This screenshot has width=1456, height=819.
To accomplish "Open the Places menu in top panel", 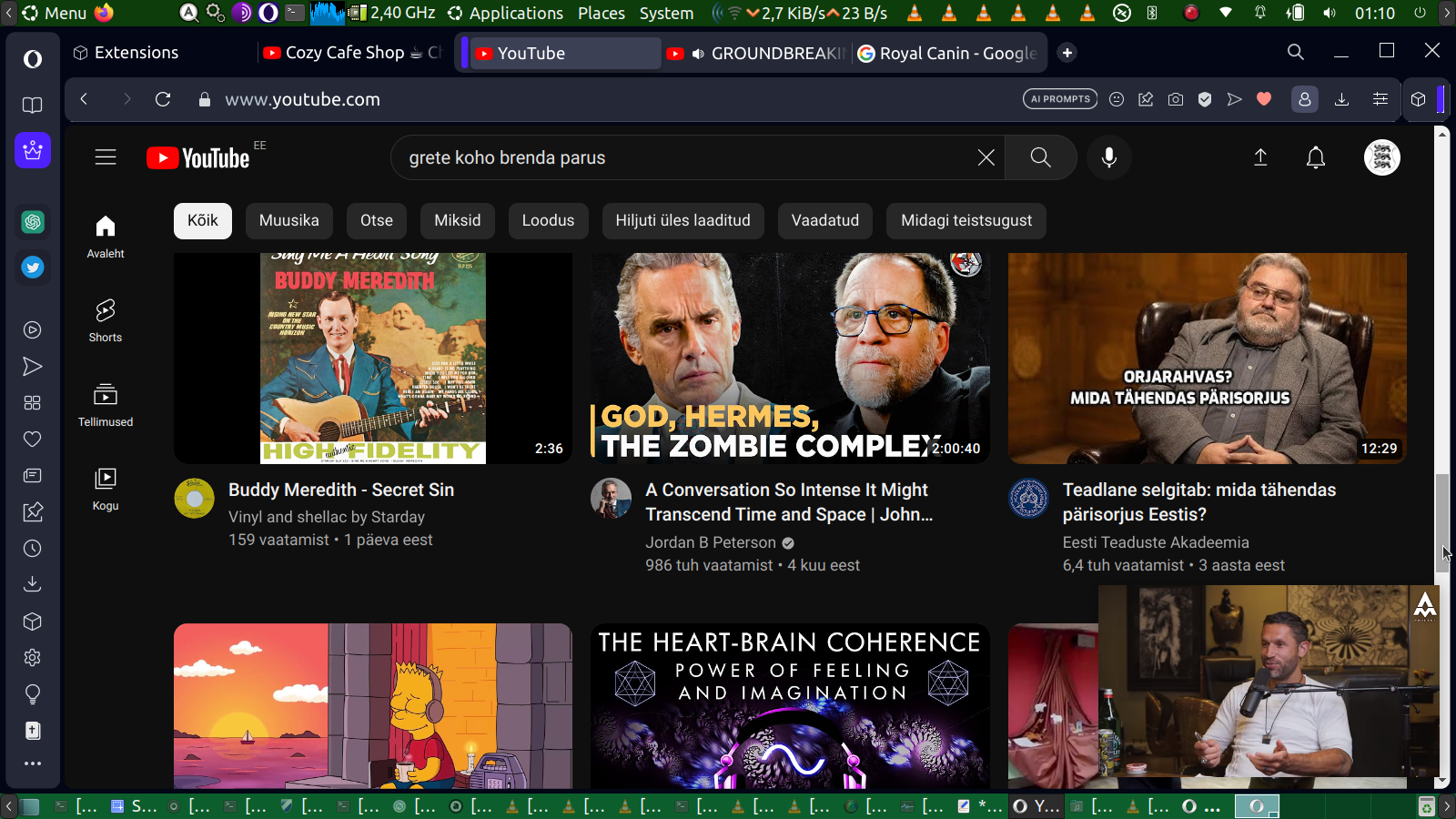I will coord(601,13).
